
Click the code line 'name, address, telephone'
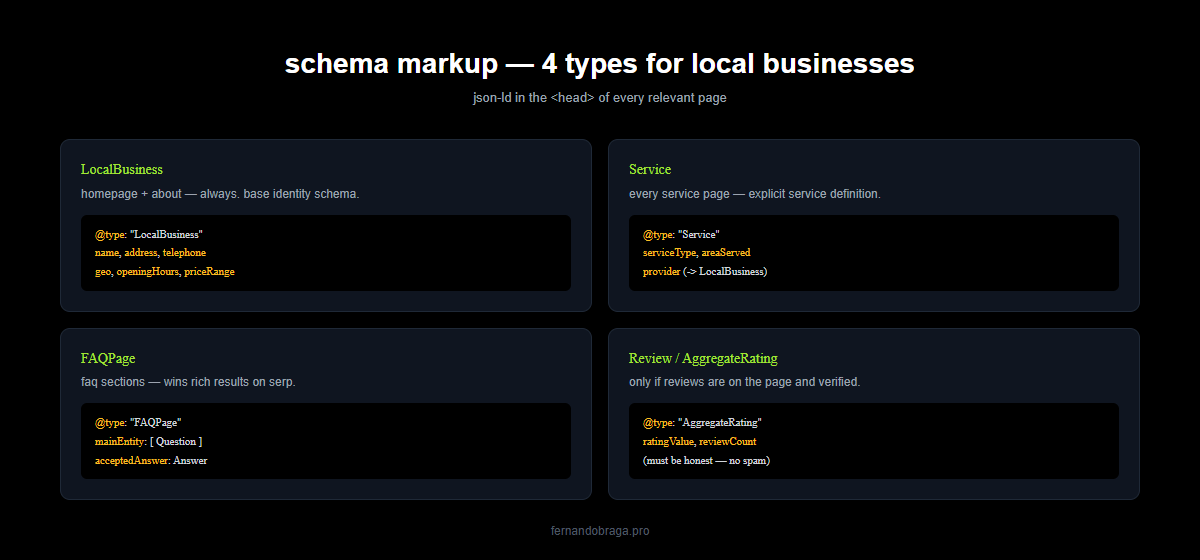150,253
